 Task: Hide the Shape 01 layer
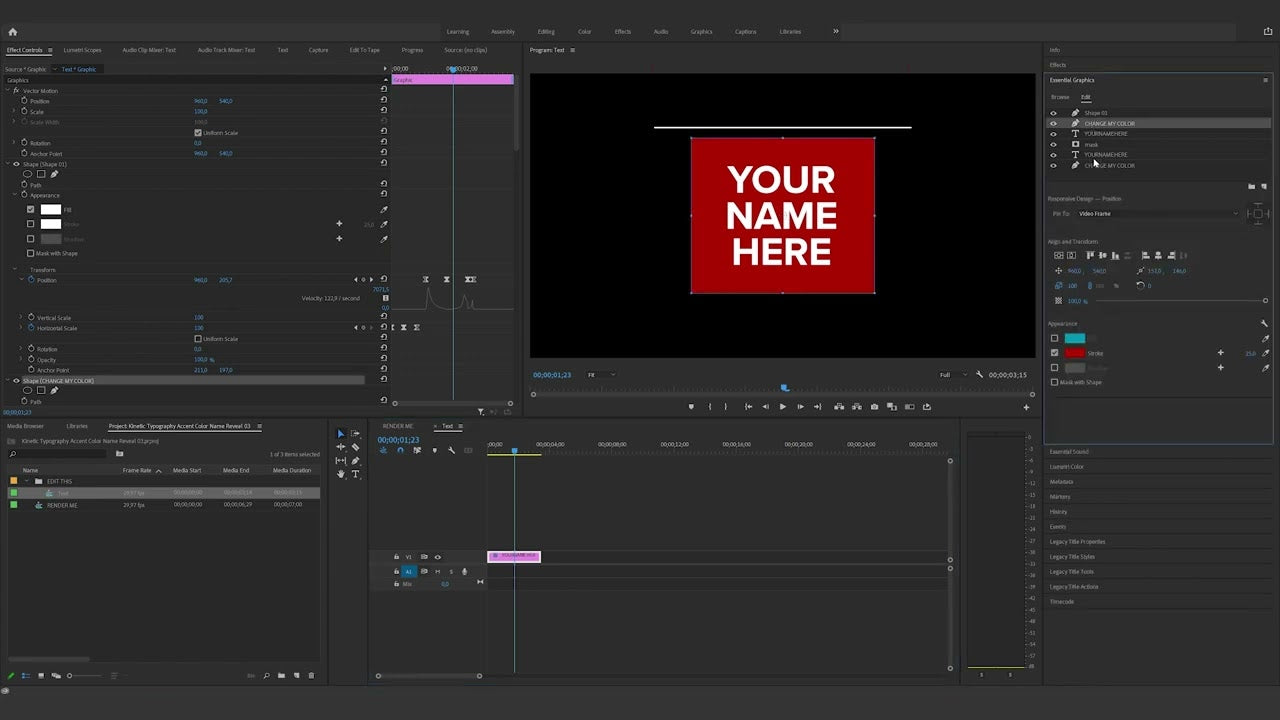pos(1053,113)
